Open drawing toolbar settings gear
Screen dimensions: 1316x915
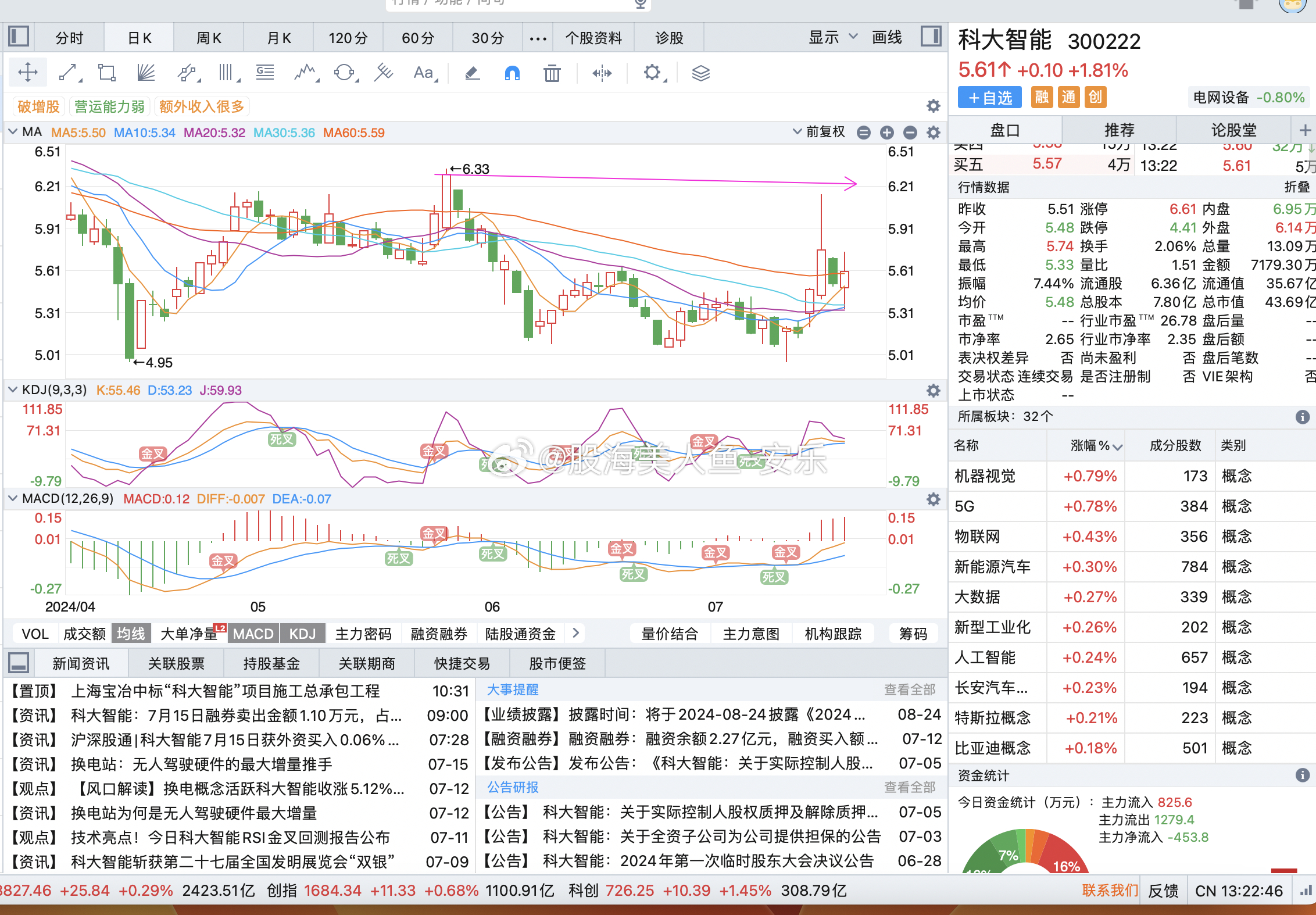[653, 73]
